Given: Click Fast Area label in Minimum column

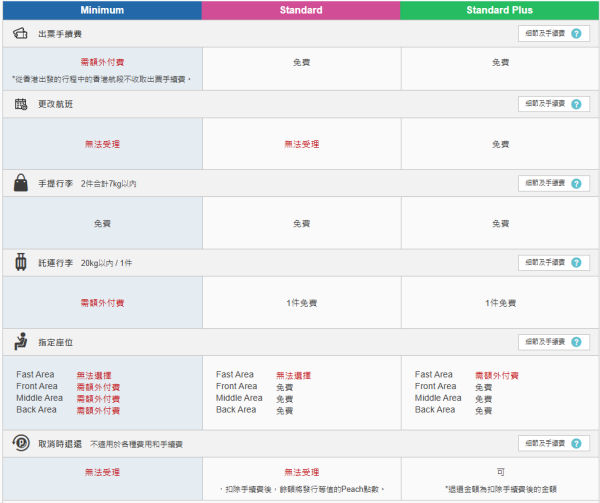Looking at the screenshot, I should tap(35, 374).
